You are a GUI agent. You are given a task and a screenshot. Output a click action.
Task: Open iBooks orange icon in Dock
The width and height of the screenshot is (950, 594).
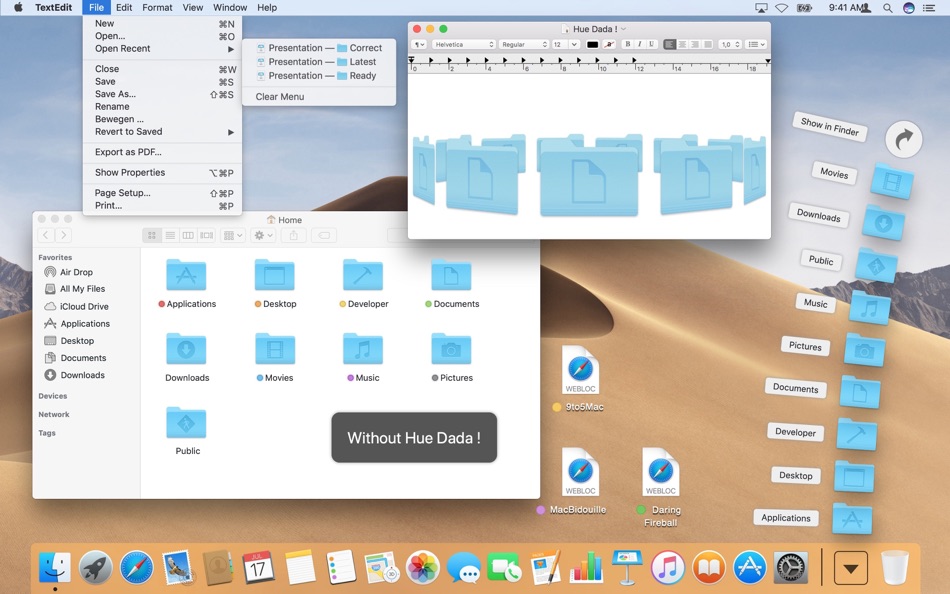(709, 567)
